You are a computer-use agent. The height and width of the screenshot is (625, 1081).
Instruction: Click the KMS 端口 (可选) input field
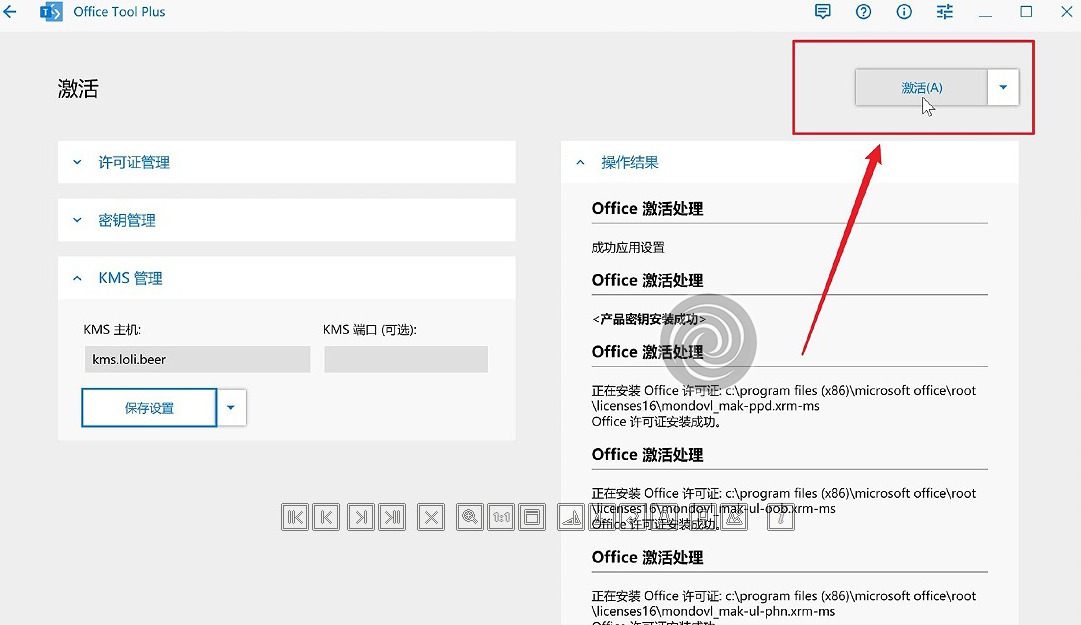click(x=406, y=359)
